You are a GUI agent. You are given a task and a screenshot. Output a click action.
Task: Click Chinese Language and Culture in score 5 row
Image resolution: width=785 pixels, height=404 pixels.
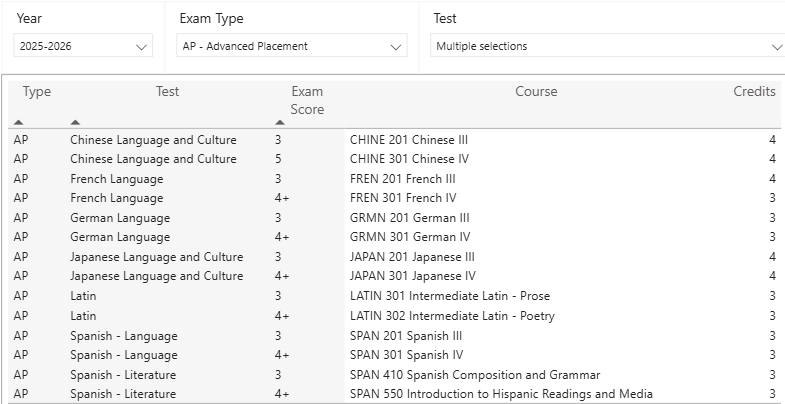point(153,159)
